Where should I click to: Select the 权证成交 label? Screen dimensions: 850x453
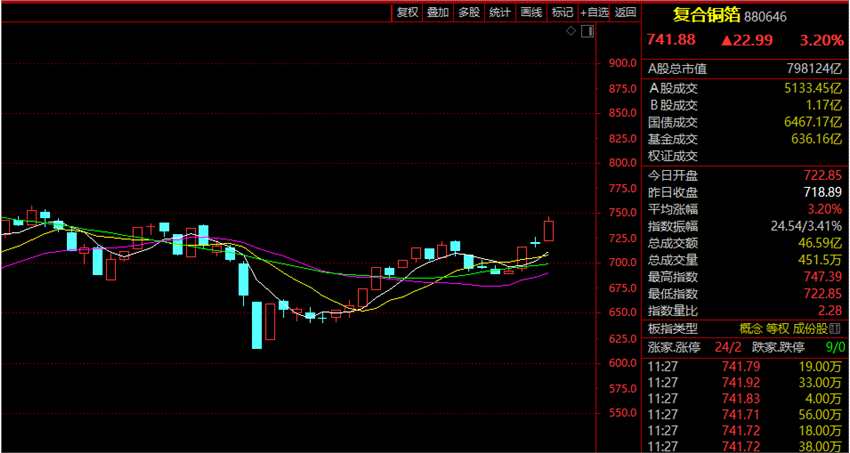coord(673,156)
